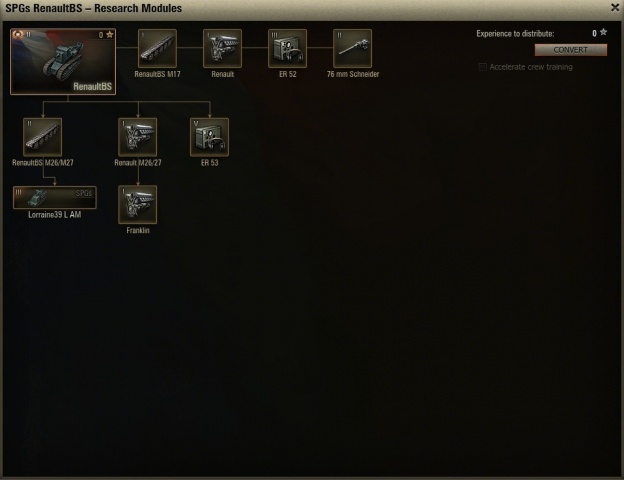624x480 pixels.
Task: Click the star icon beside experience to distribute
Action: click(603, 32)
